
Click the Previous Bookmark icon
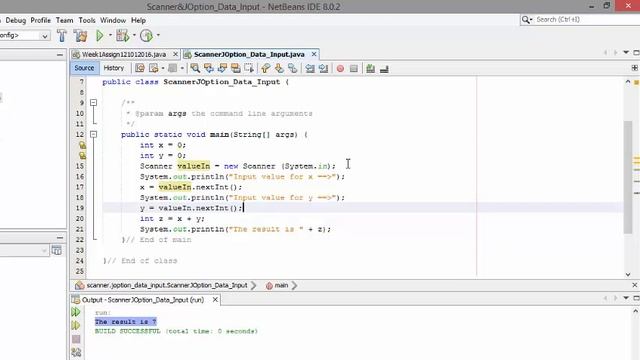click(x=266, y=69)
